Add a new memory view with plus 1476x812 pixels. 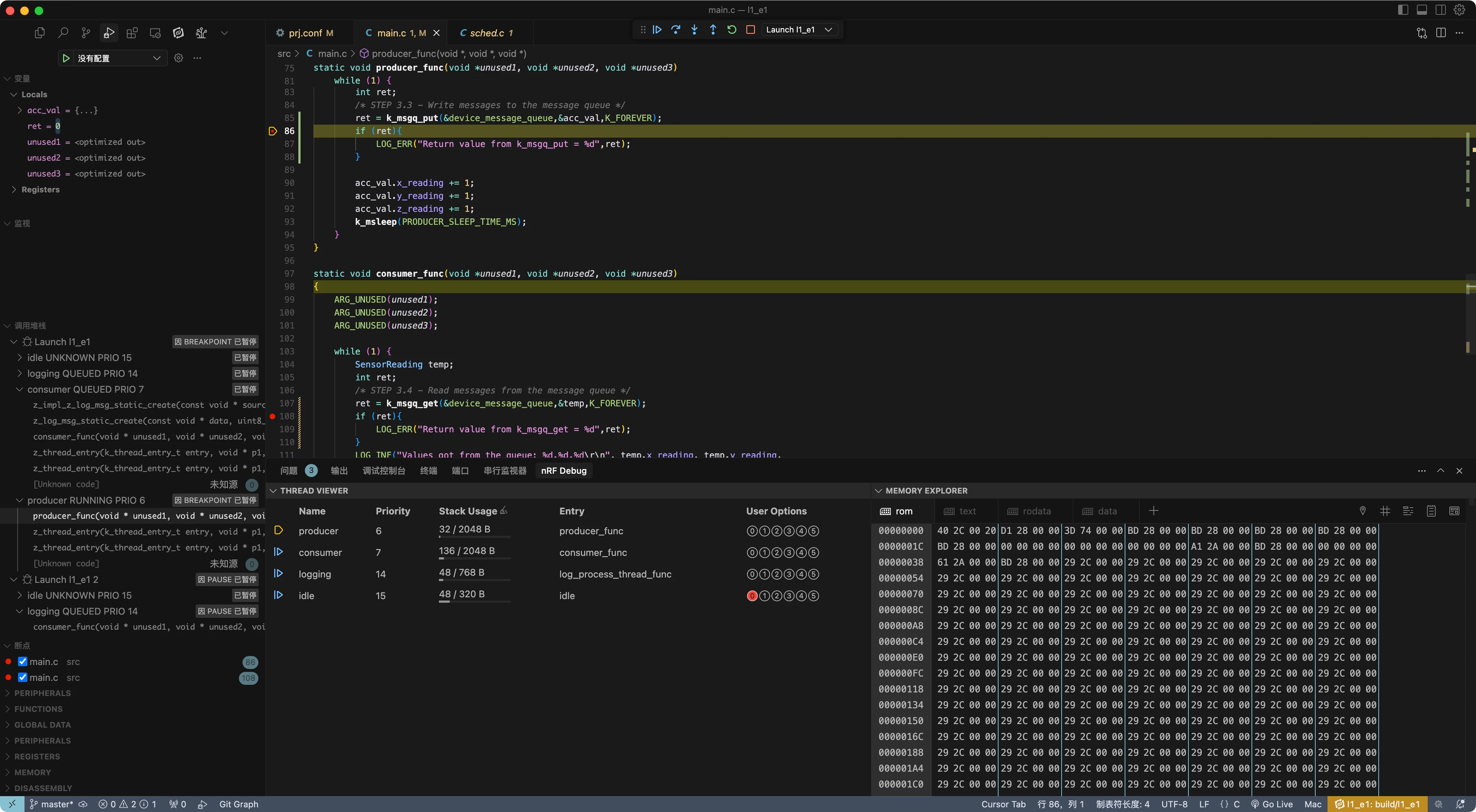coord(1154,511)
